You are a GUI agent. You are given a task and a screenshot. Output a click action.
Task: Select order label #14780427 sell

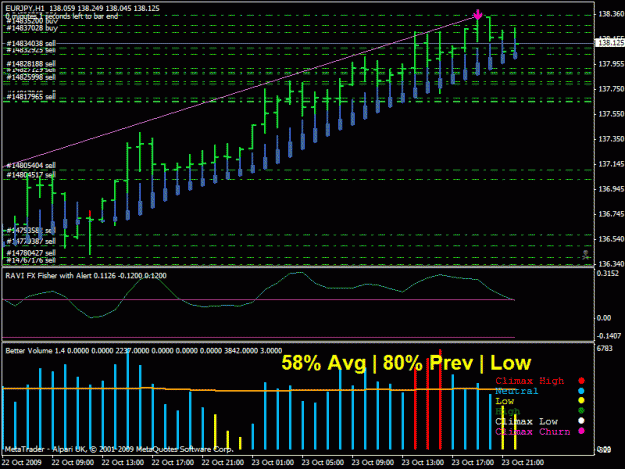pyautogui.click(x=31, y=253)
